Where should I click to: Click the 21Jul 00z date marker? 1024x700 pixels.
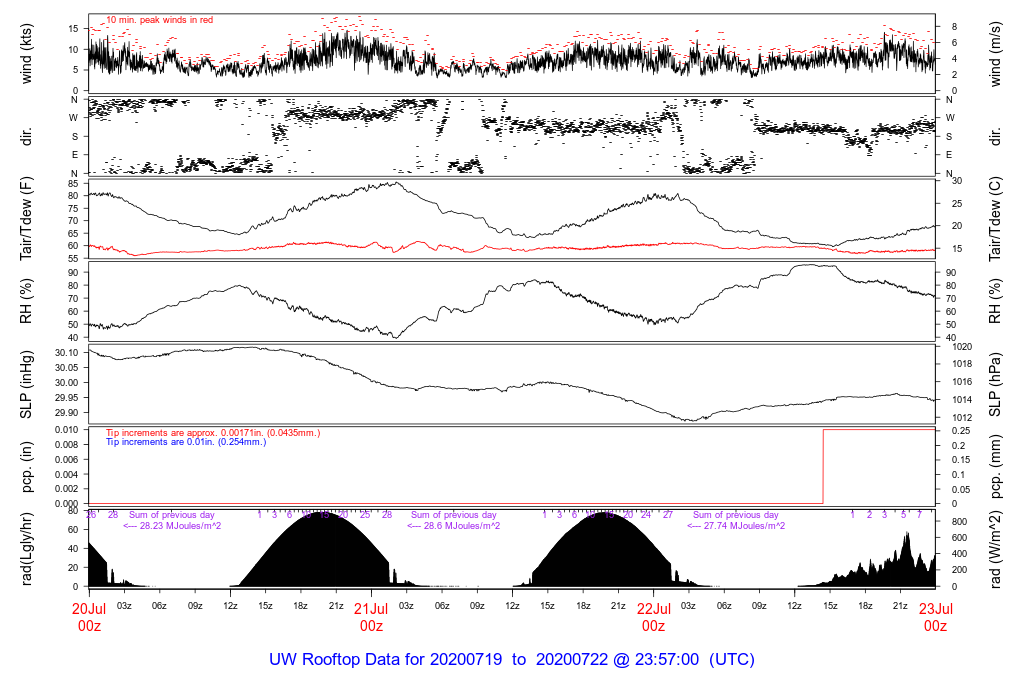pyautogui.click(x=371, y=616)
